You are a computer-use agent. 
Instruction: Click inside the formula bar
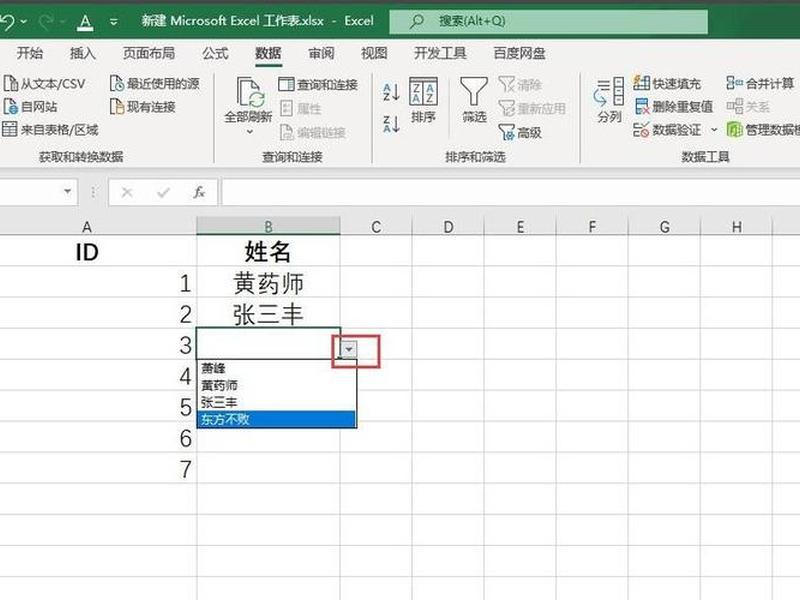tap(510, 192)
